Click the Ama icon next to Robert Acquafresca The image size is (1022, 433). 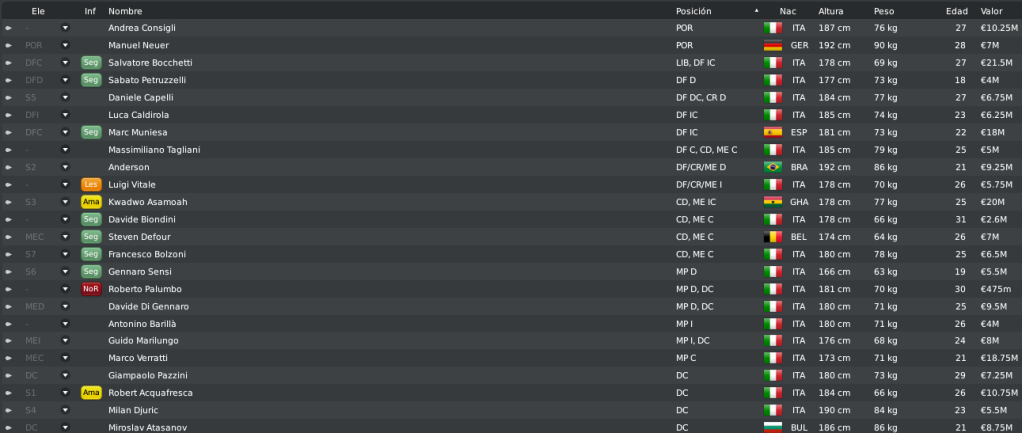91,393
